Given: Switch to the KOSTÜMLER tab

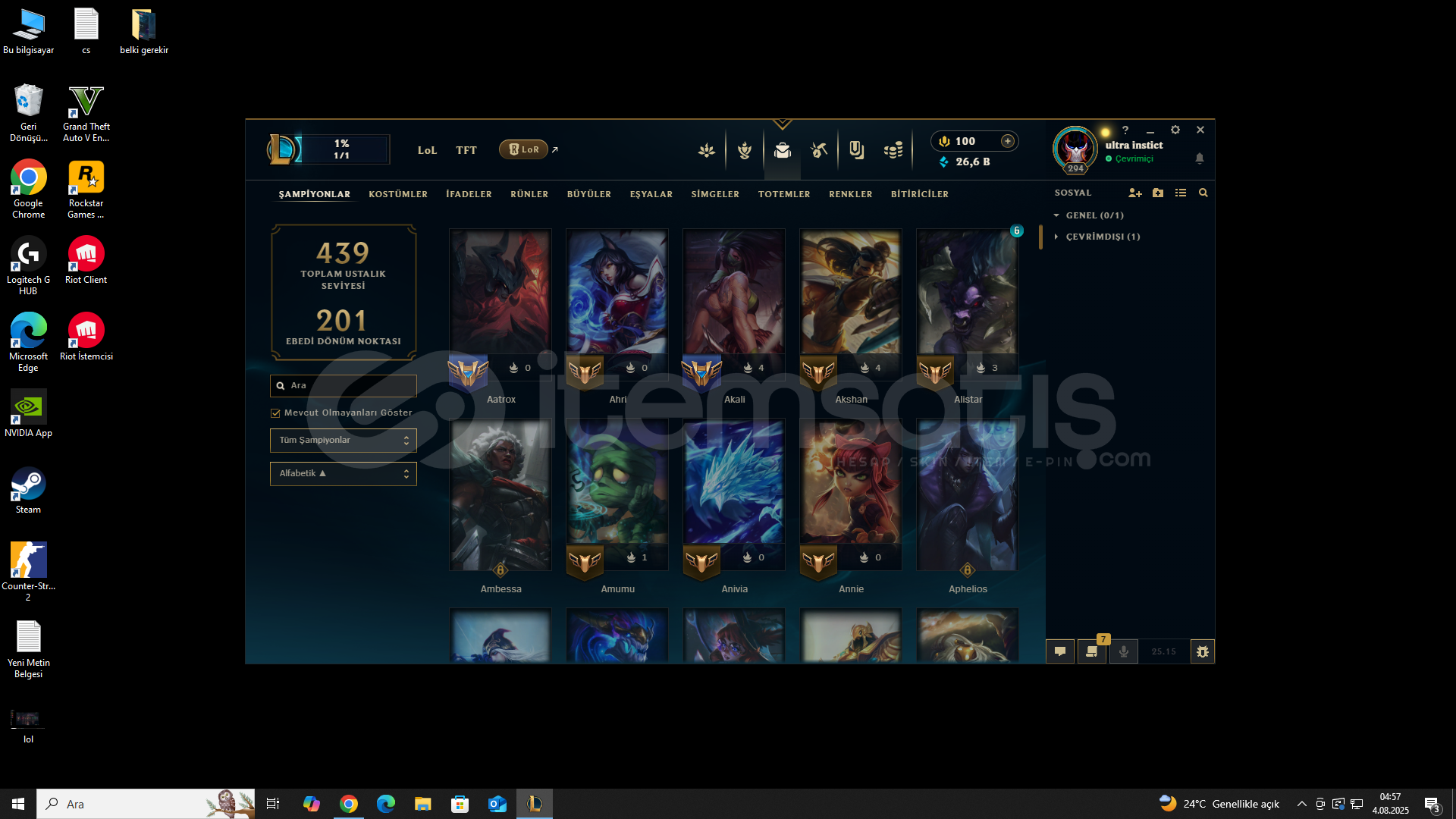Looking at the screenshot, I should [x=398, y=194].
